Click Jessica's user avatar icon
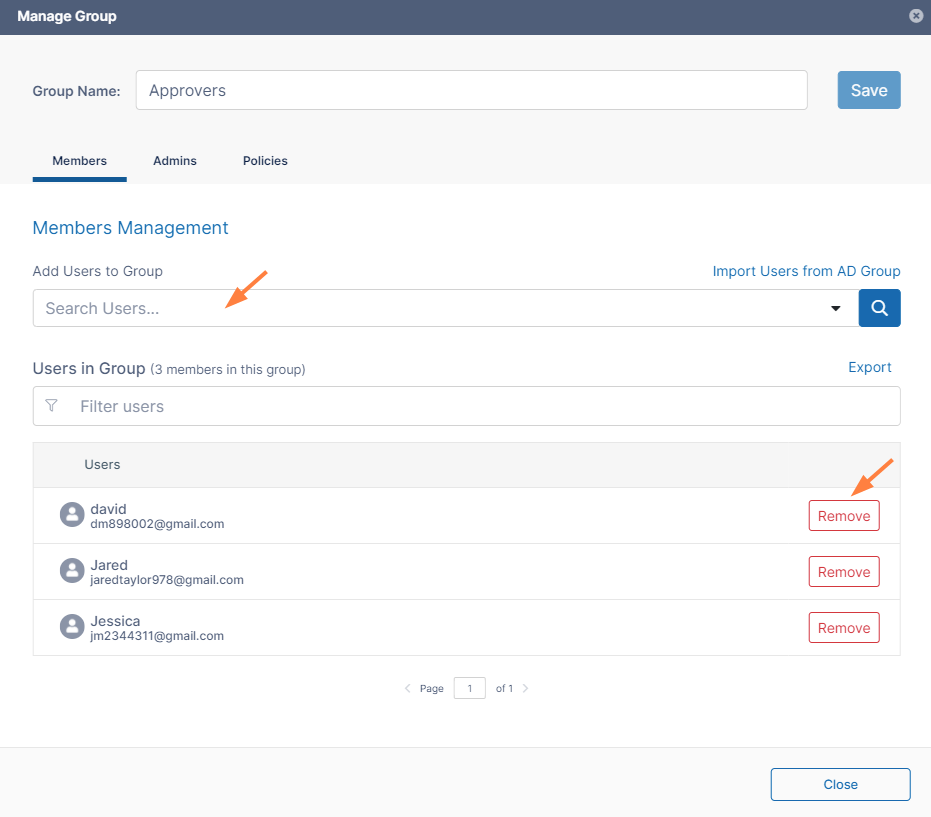 point(72,627)
